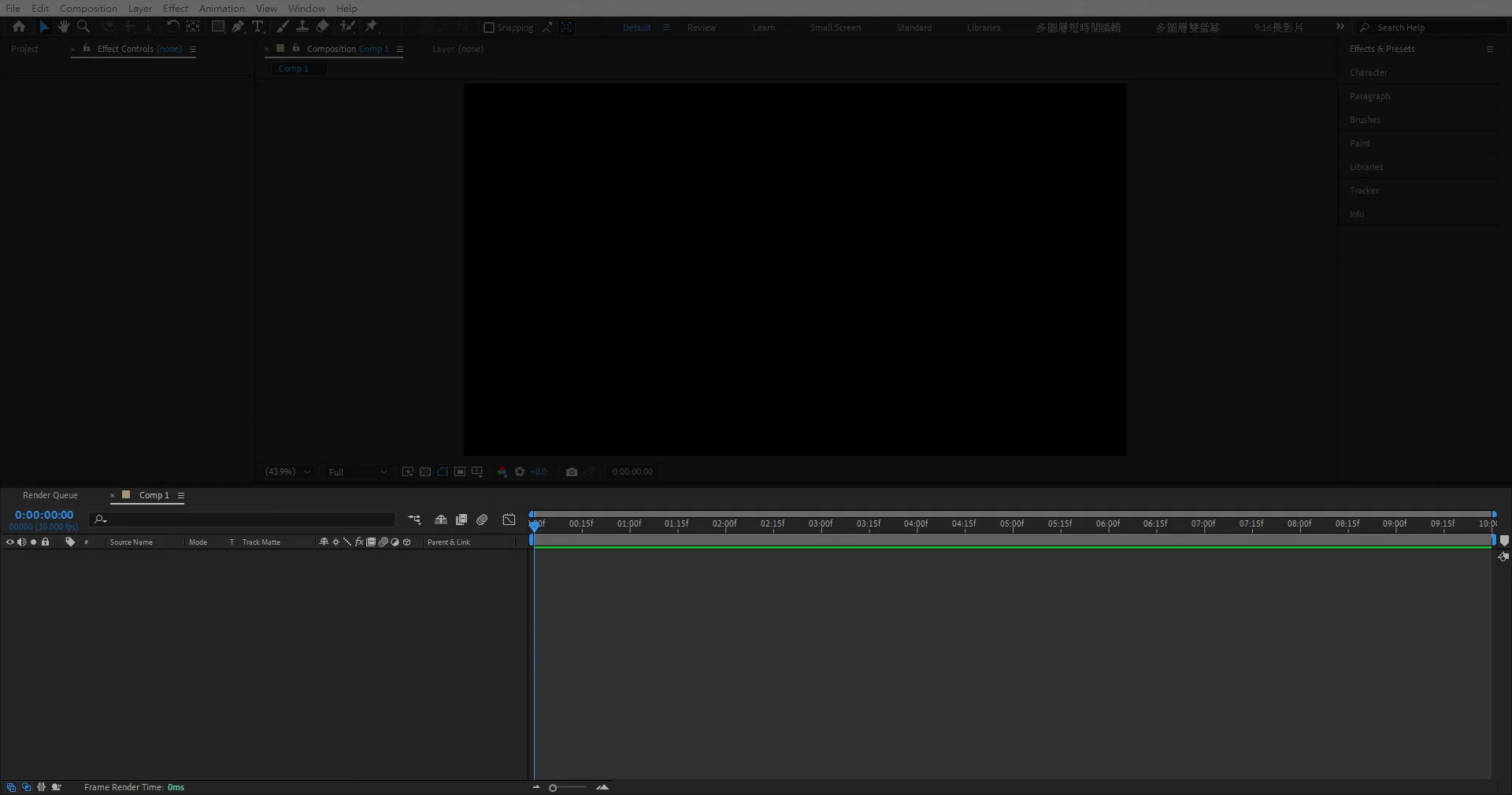Switch to the Learn workspace
This screenshot has height=795, width=1512.
coord(764,28)
